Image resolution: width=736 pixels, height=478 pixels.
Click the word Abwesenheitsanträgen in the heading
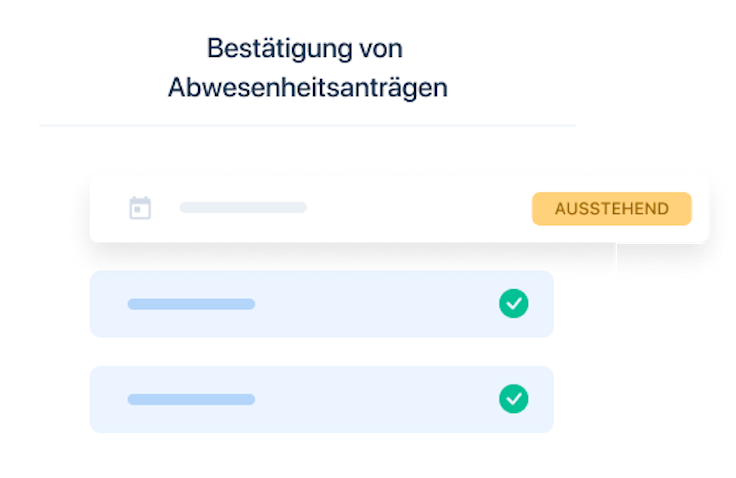coord(308,88)
